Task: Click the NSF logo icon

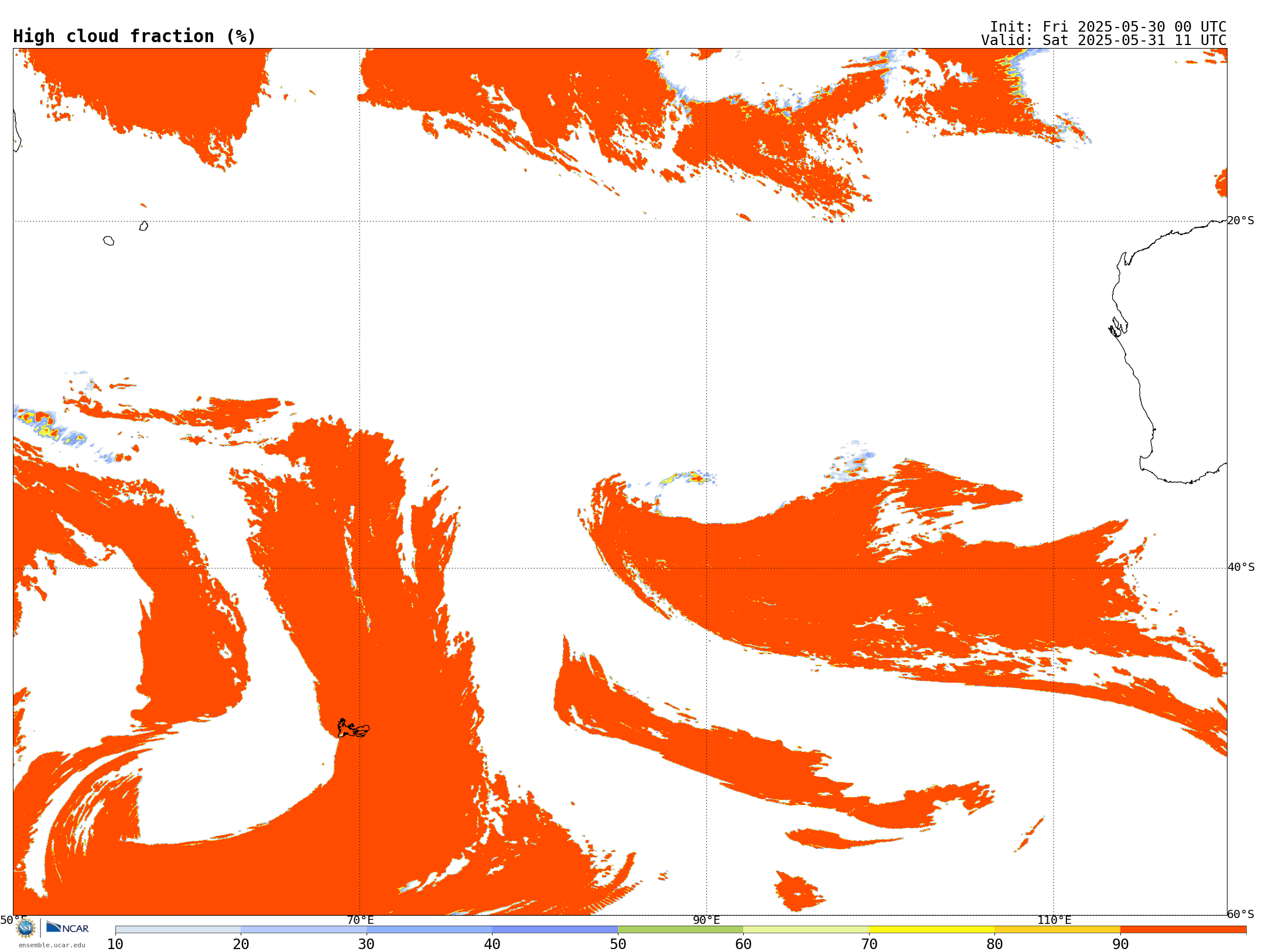Action: click(x=26, y=927)
